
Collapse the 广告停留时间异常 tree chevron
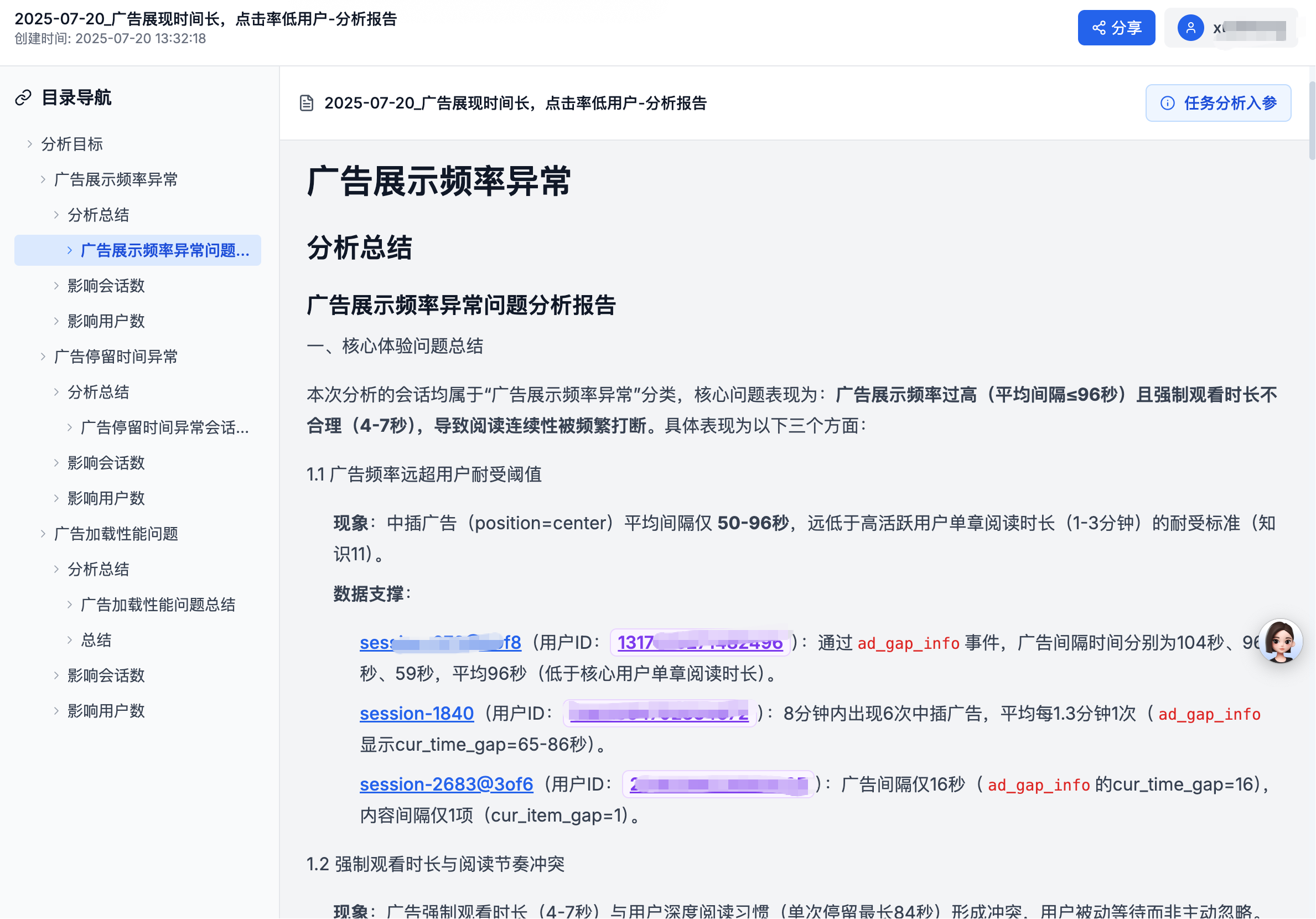tap(43, 357)
